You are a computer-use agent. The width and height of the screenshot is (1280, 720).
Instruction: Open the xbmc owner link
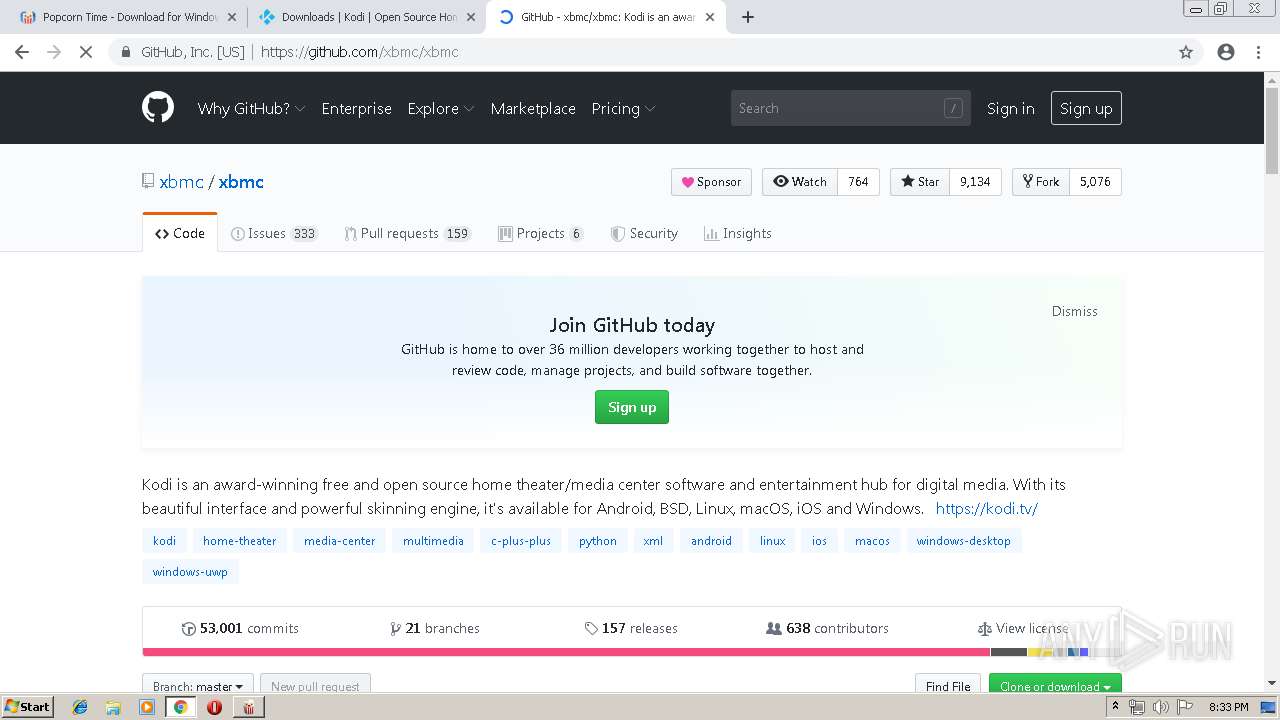pyautogui.click(x=181, y=181)
